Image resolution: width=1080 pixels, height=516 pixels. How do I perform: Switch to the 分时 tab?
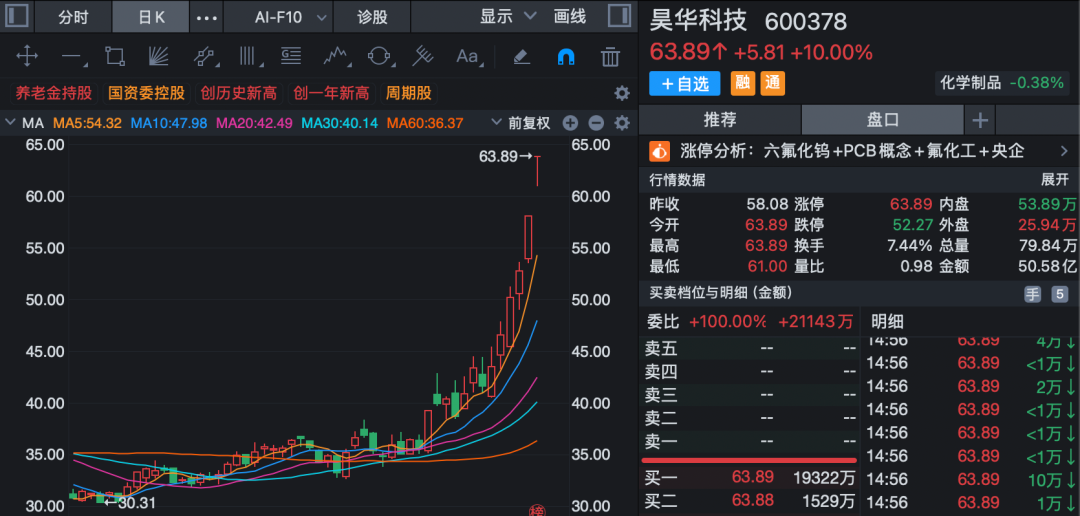pos(73,17)
